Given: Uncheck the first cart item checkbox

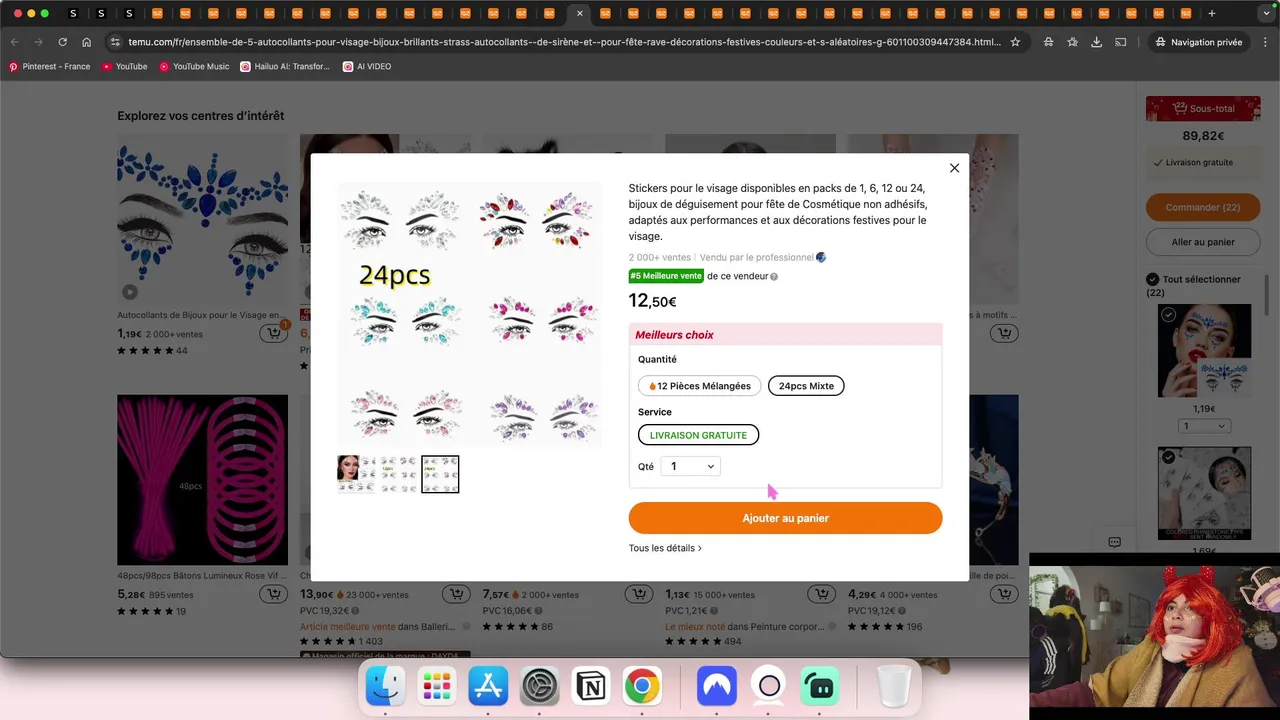Looking at the screenshot, I should tap(1168, 314).
